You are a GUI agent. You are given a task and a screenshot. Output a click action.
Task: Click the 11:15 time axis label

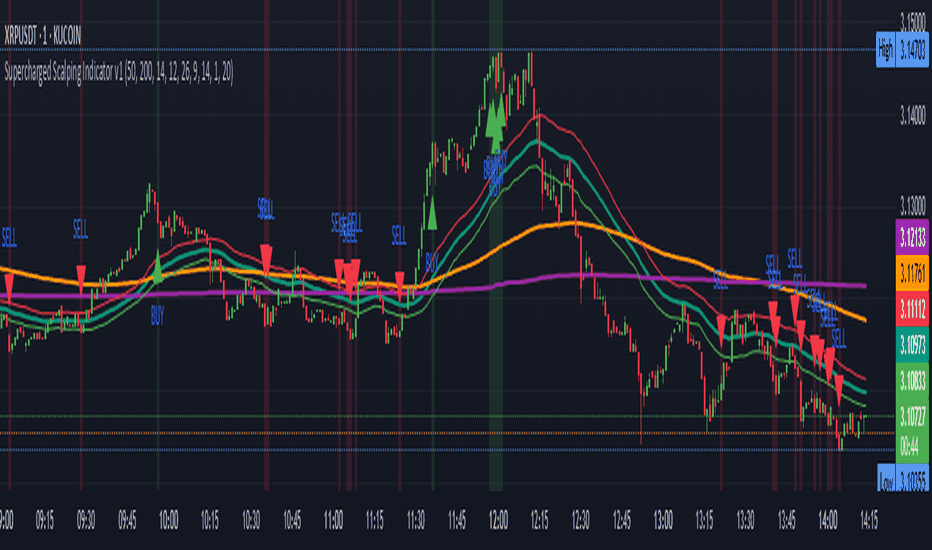374,521
